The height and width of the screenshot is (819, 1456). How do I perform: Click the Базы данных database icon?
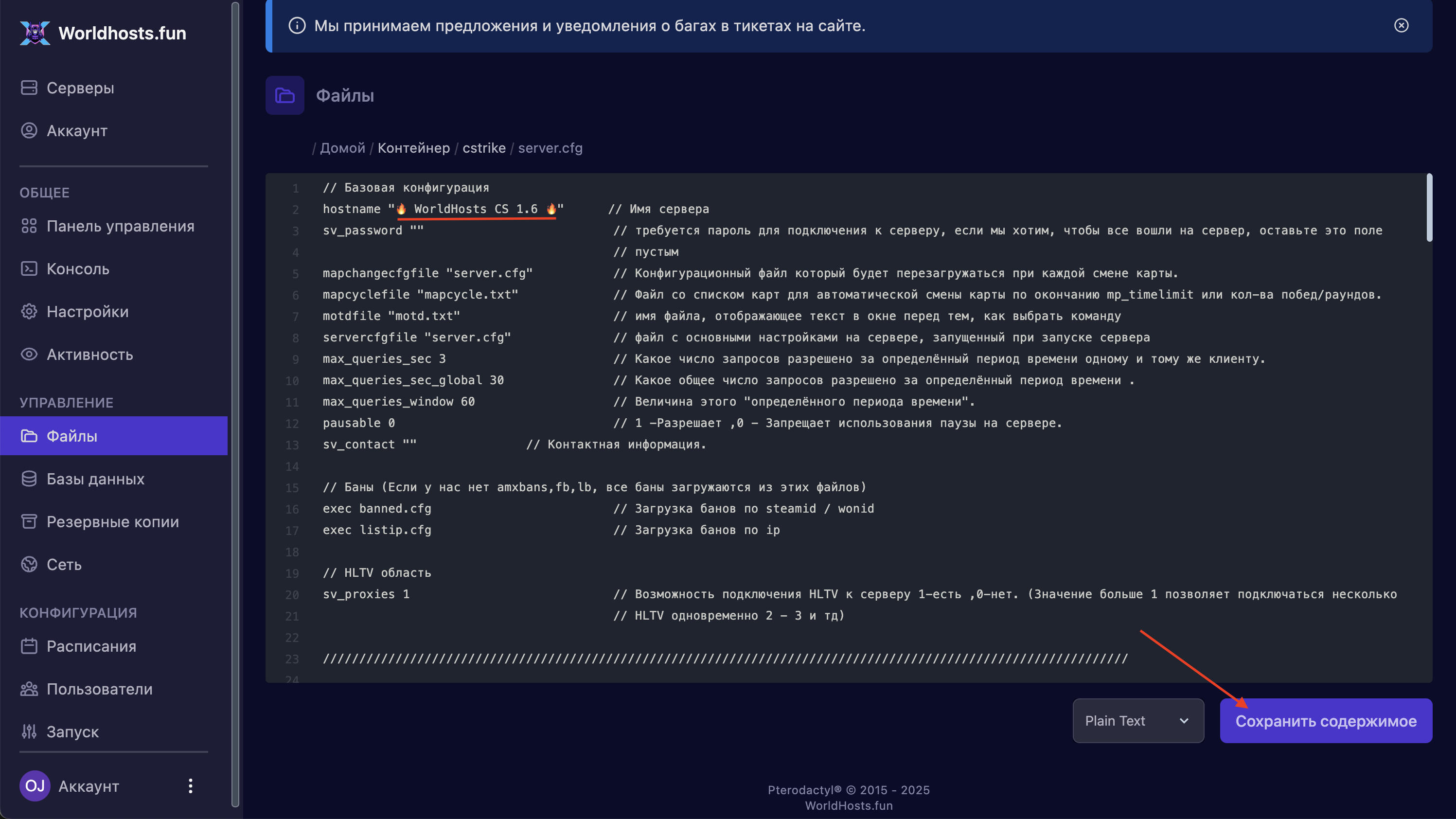(x=29, y=479)
